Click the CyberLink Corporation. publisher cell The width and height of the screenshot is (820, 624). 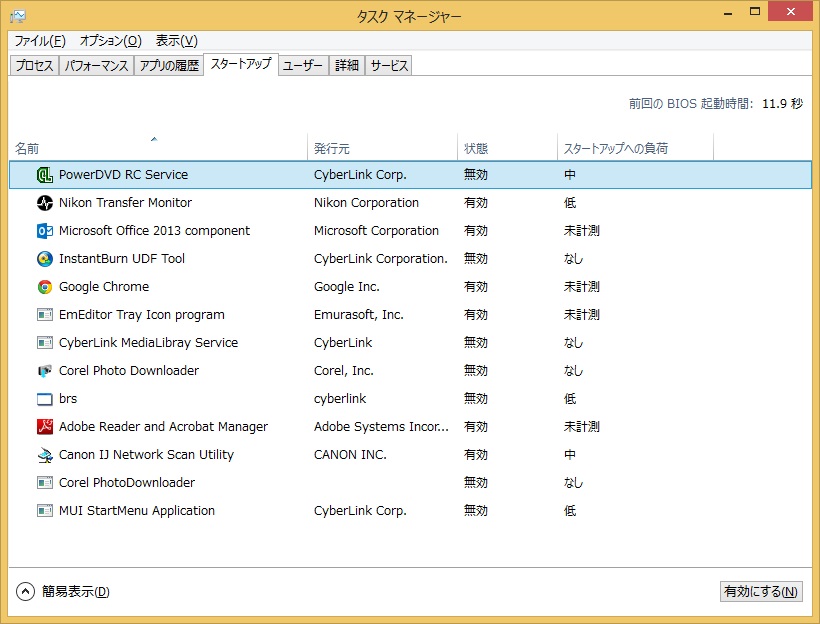(381, 258)
